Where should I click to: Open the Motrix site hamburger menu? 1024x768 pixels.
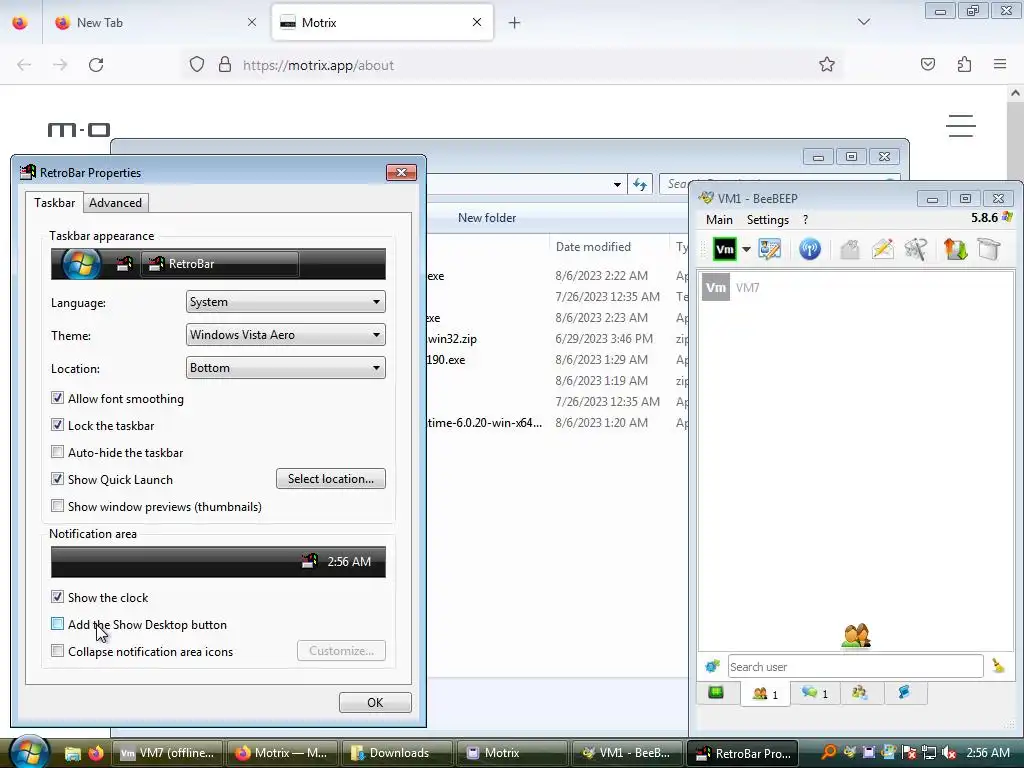pyautogui.click(x=961, y=125)
